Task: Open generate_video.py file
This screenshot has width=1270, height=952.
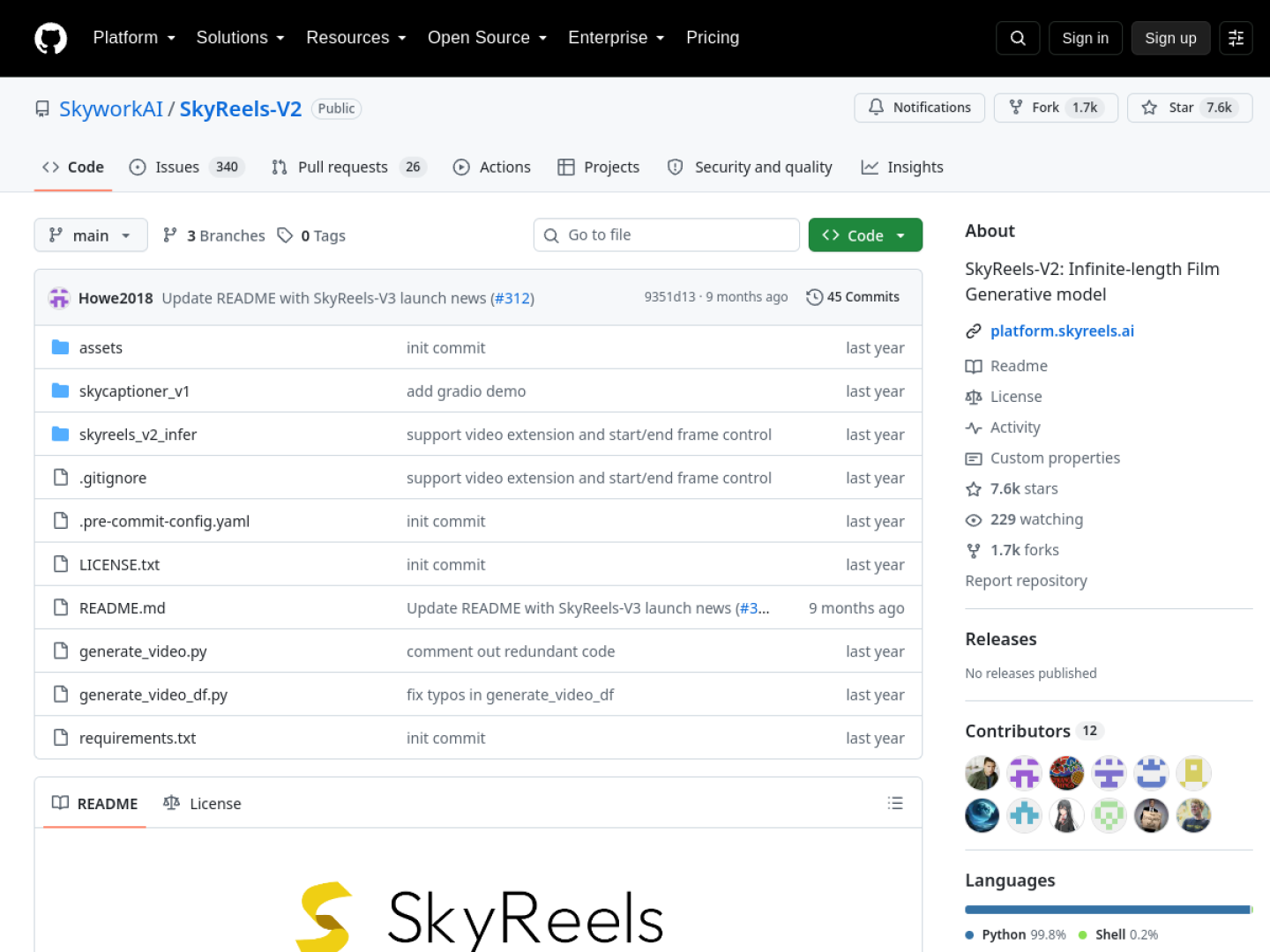Action: tap(143, 651)
